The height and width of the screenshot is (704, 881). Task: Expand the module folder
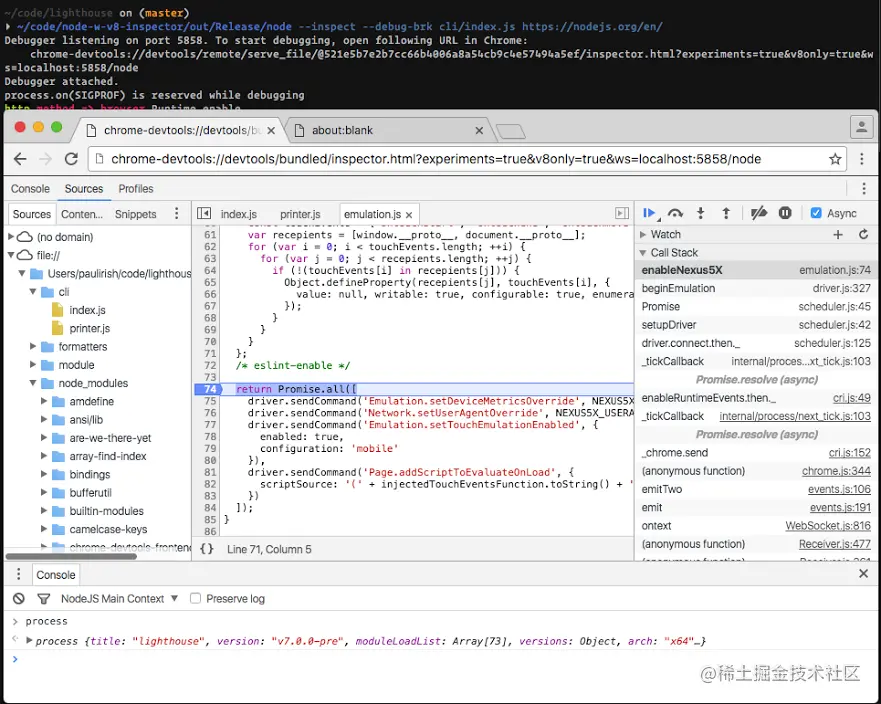[33, 365]
